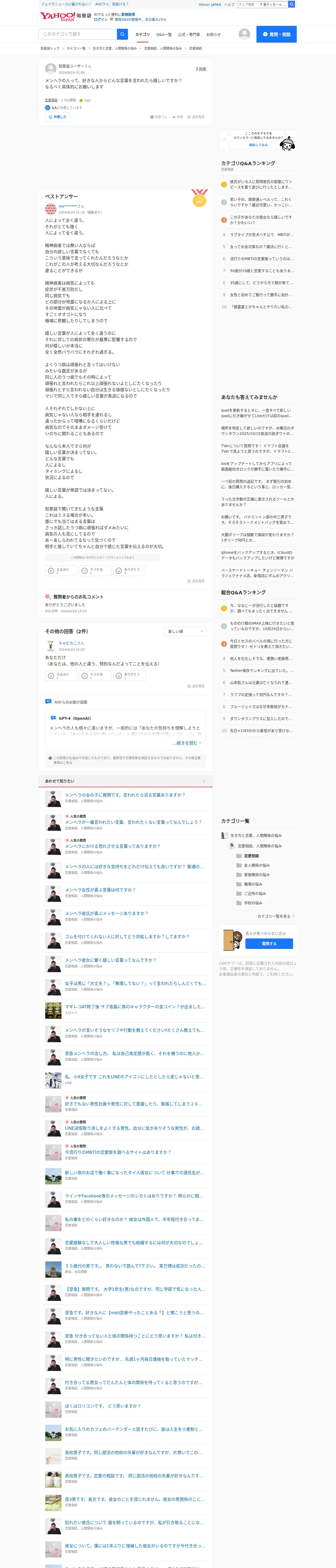Click カテゴリ一覧 breadcrumb
Image resolution: width=336 pixels, height=1568 pixels.
point(76,48)
